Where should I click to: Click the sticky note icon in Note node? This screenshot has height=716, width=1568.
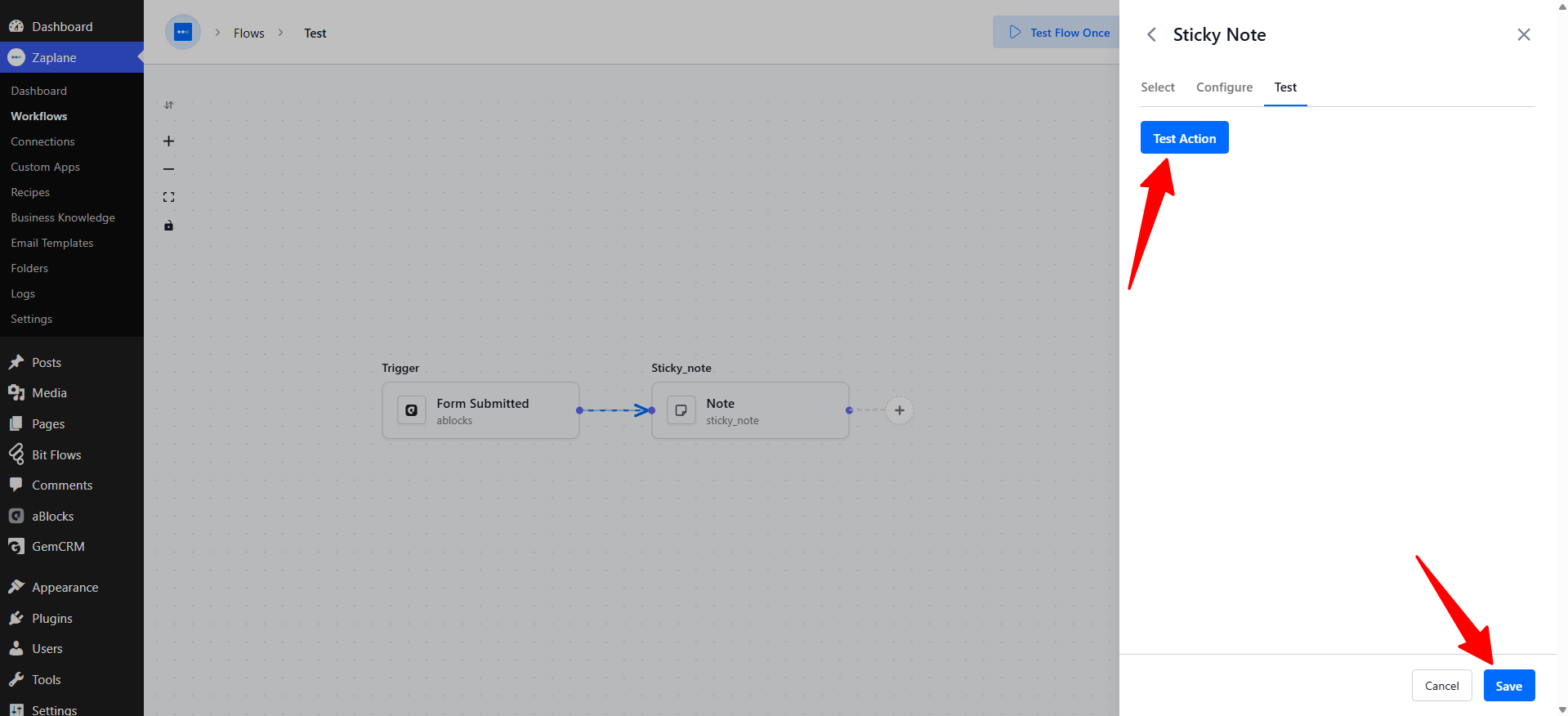pyautogui.click(x=681, y=410)
